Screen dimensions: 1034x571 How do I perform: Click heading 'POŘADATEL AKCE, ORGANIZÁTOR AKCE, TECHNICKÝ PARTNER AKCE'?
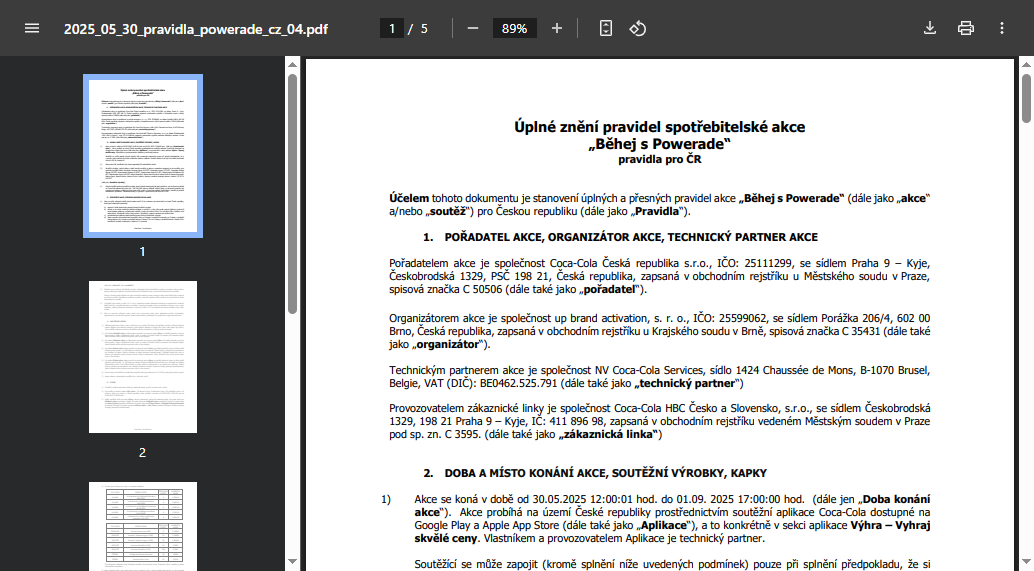coord(631,237)
